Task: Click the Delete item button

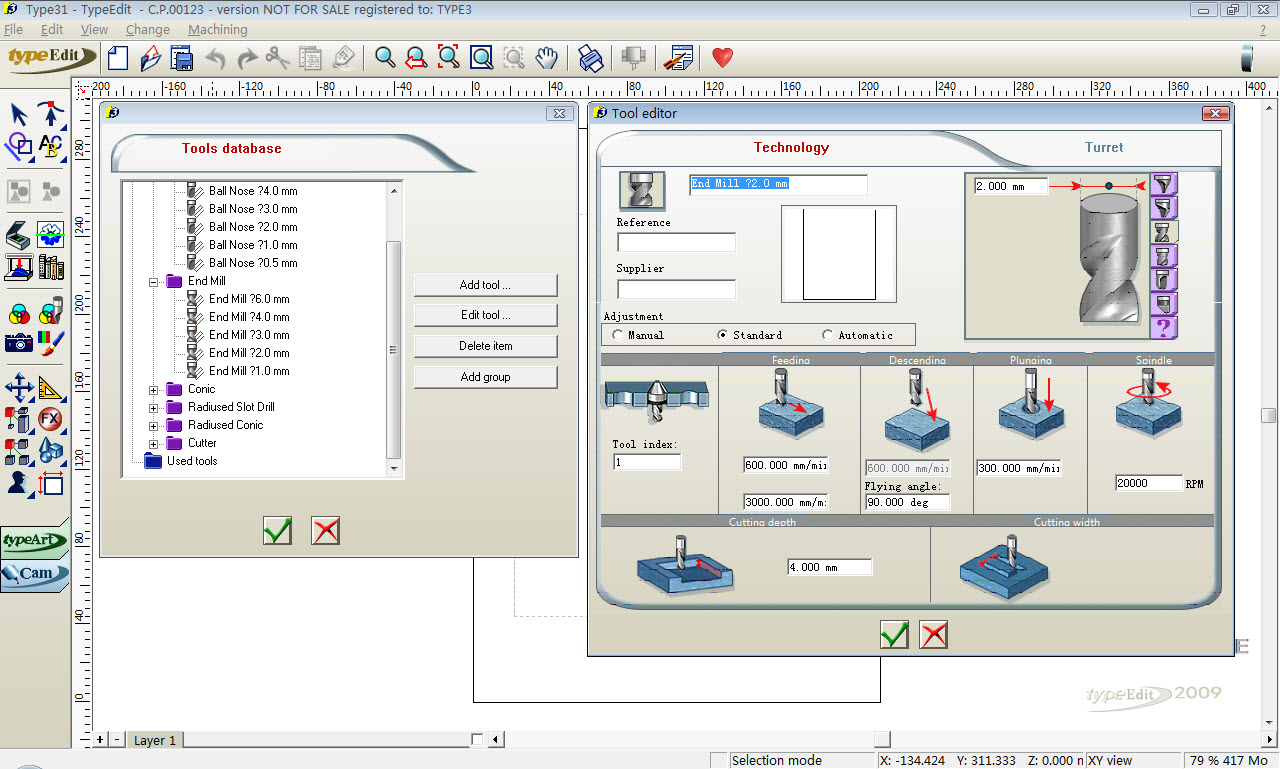Action: pos(485,346)
